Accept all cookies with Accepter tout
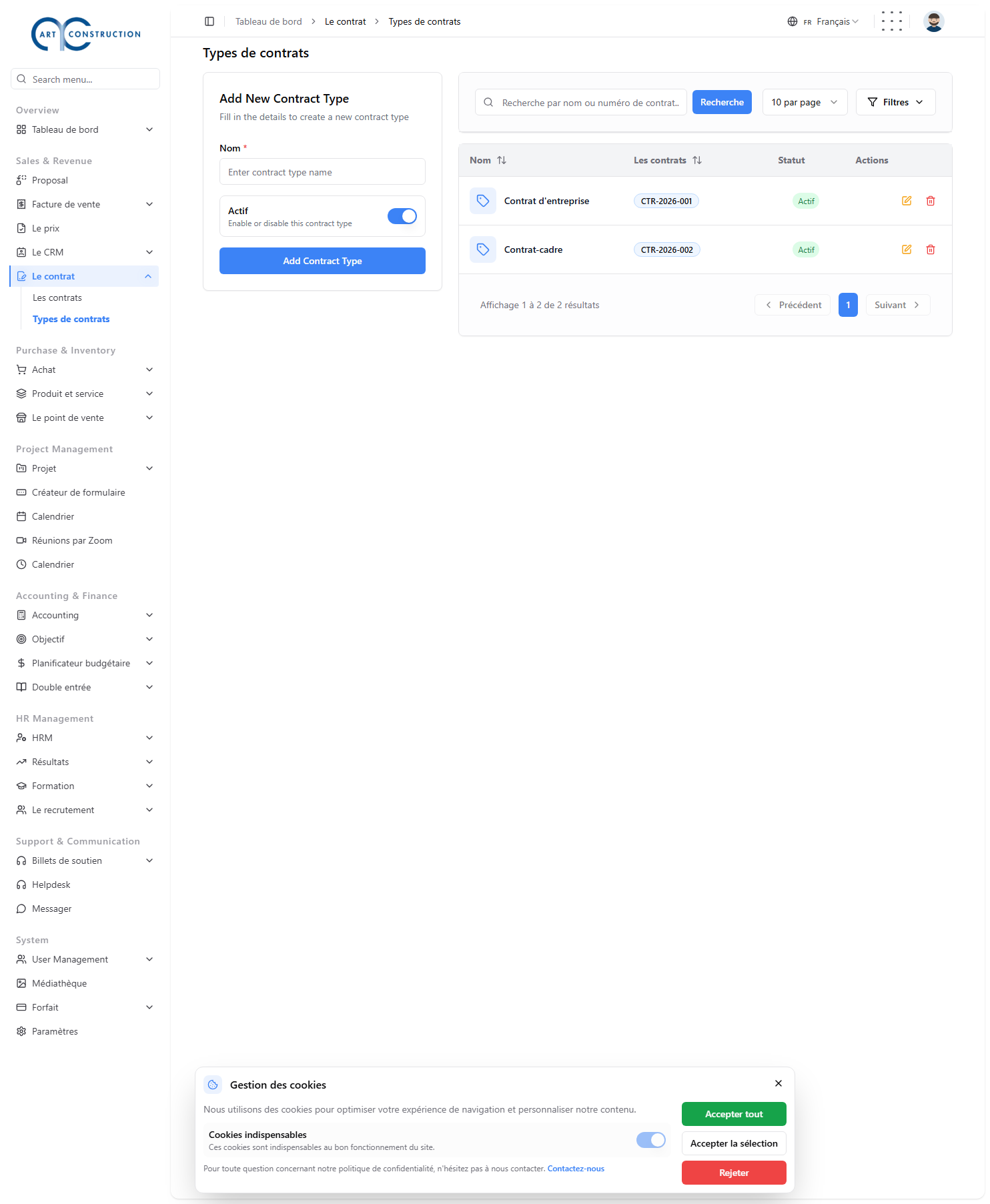 (x=734, y=1114)
